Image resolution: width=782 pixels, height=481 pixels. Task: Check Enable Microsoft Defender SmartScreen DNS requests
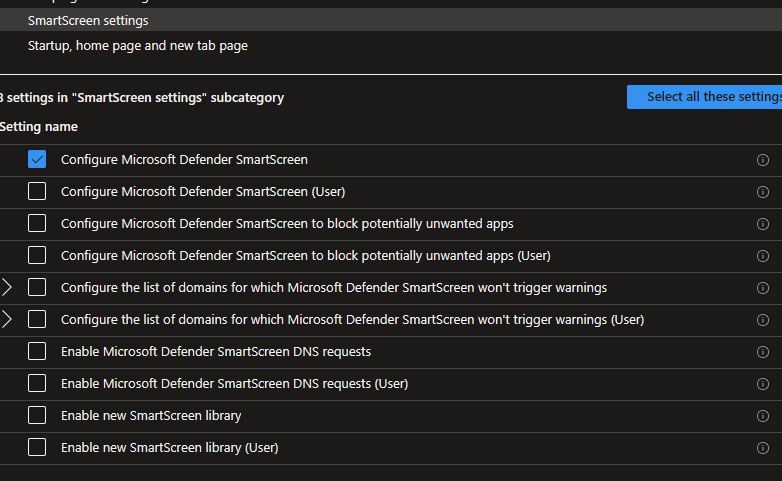click(37, 351)
